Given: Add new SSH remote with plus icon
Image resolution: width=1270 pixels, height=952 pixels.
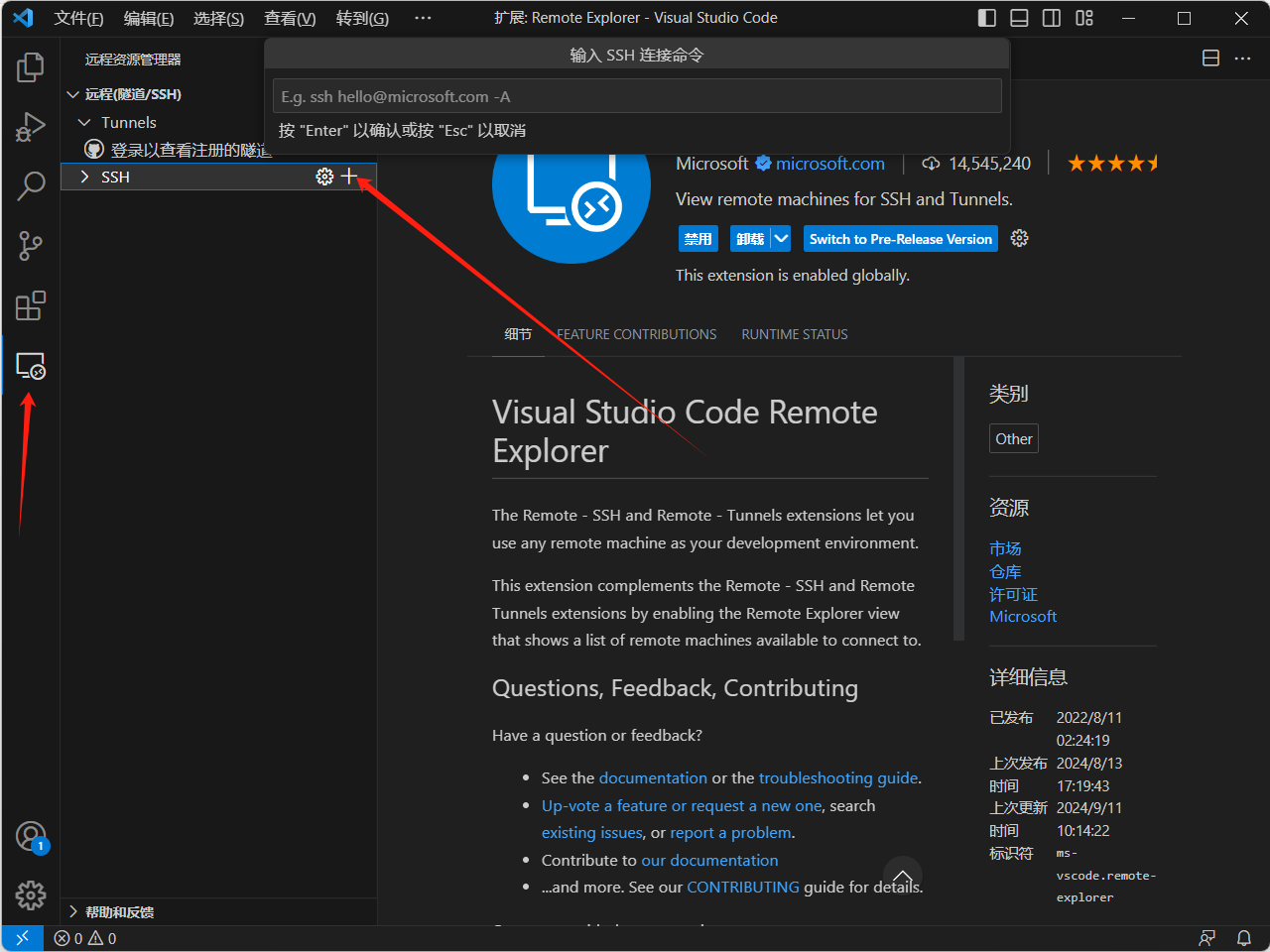Looking at the screenshot, I should 348,177.
